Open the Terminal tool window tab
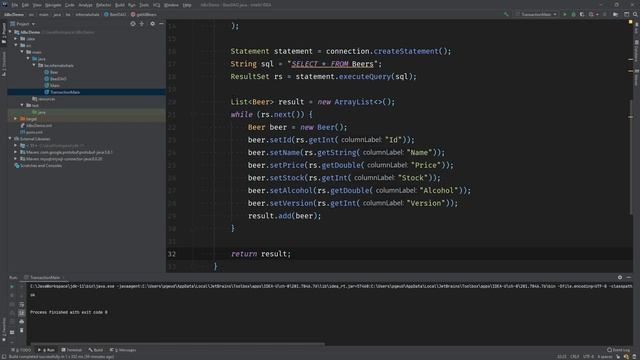This screenshot has height=360, width=640. [x=71, y=350]
